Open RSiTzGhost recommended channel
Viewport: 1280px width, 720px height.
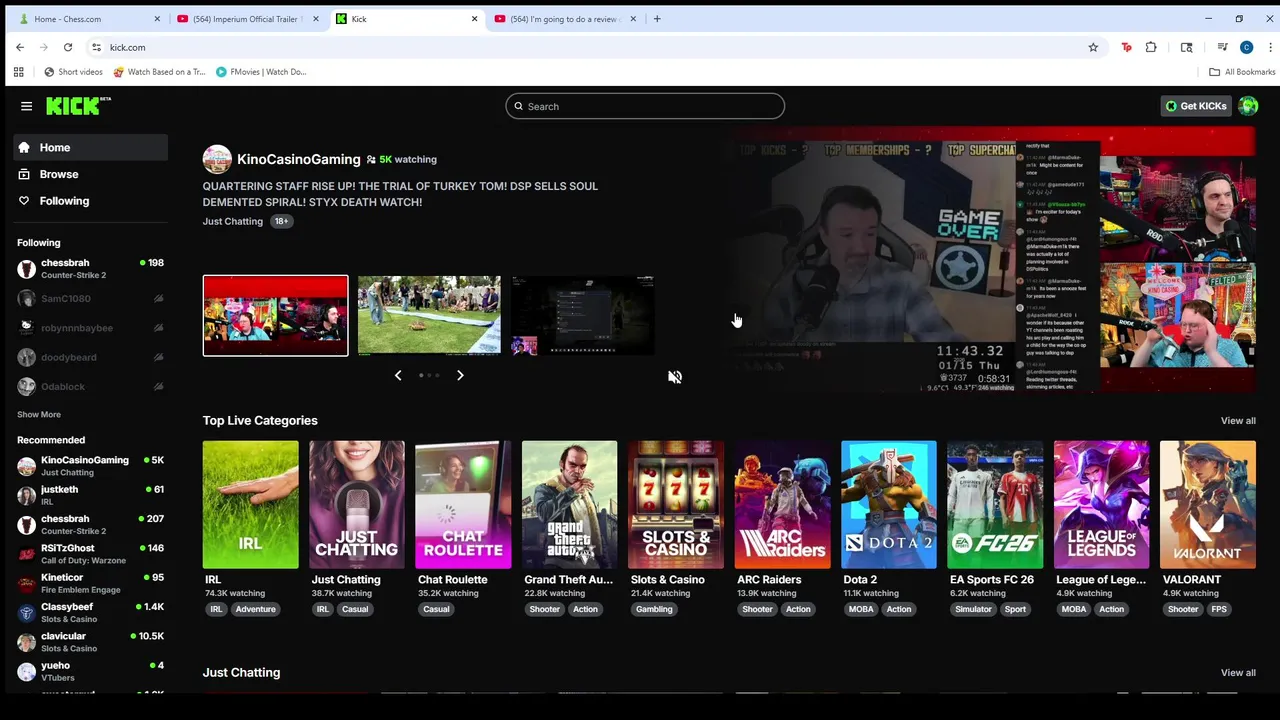tap(91, 554)
